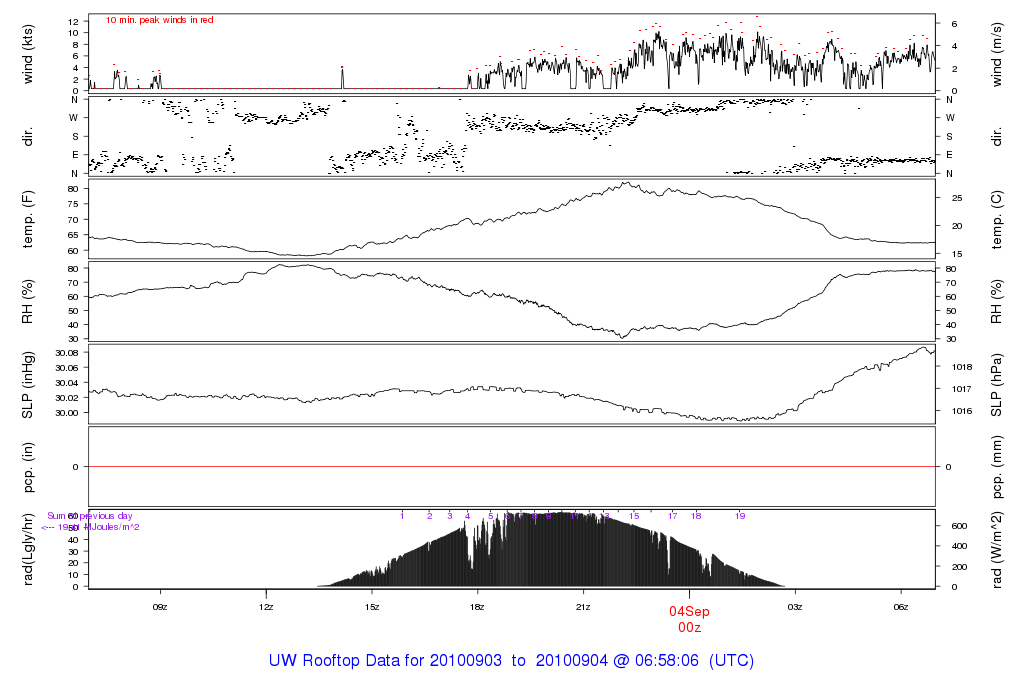The width and height of the screenshot is (1024, 700).
Task: Click the 15z time axis label
Action: pos(372,606)
